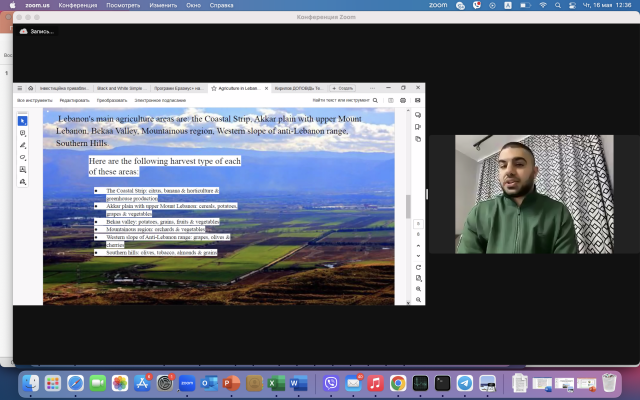
Task: Click the Найти текст или инструмент search field
Action: click(x=341, y=100)
